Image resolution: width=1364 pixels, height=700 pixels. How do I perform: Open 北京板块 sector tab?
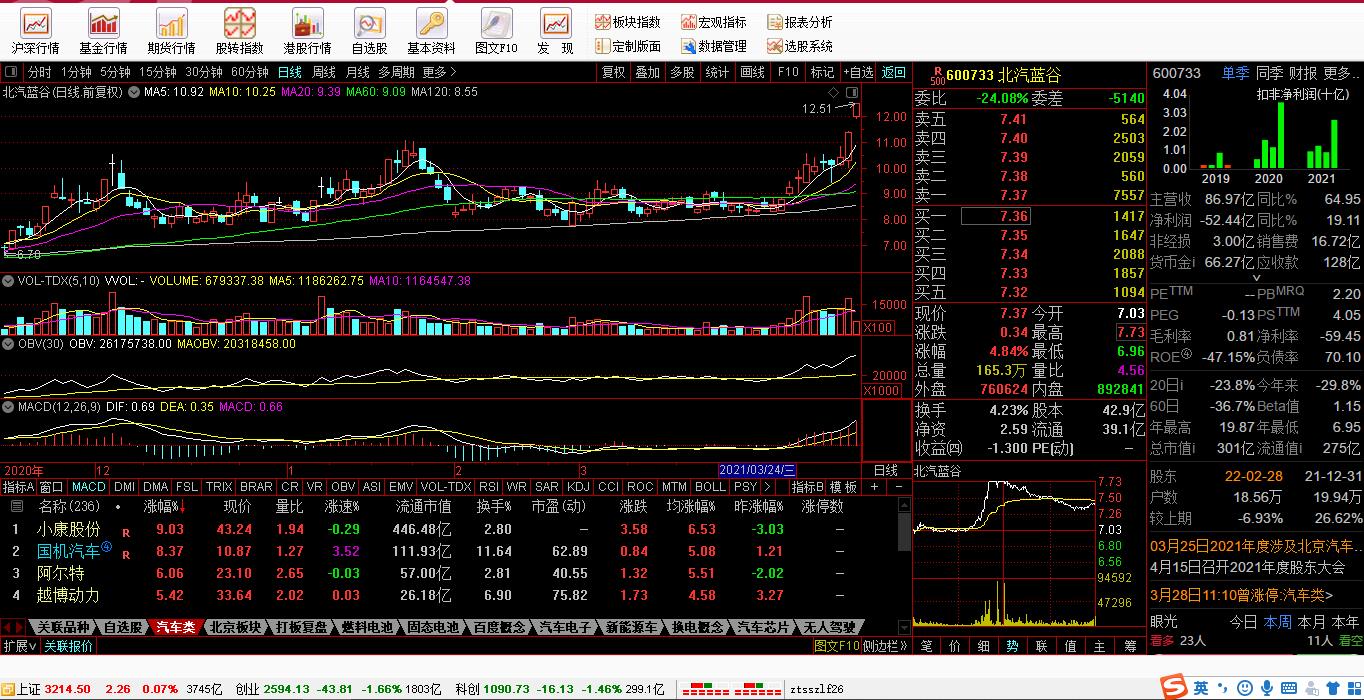[x=235, y=628]
